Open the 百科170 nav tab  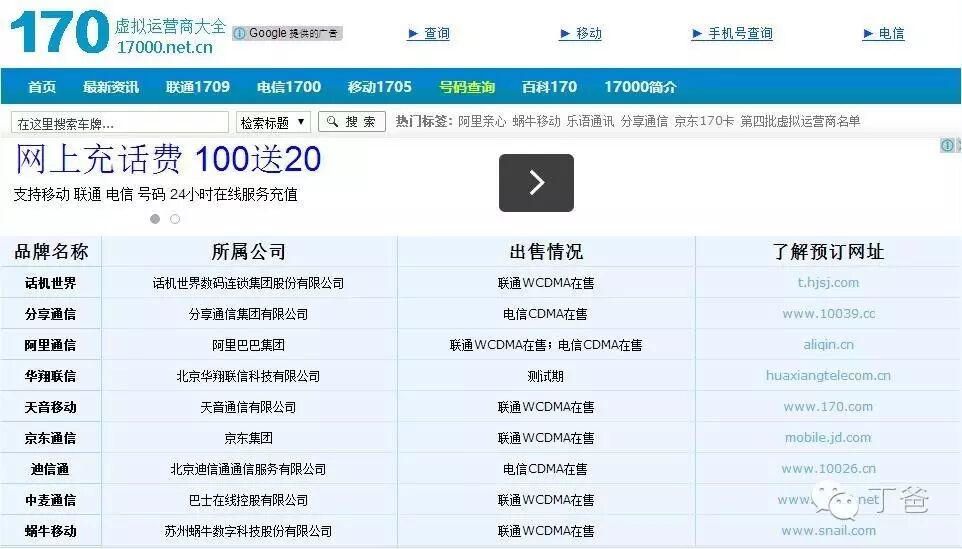pos(549,87)
